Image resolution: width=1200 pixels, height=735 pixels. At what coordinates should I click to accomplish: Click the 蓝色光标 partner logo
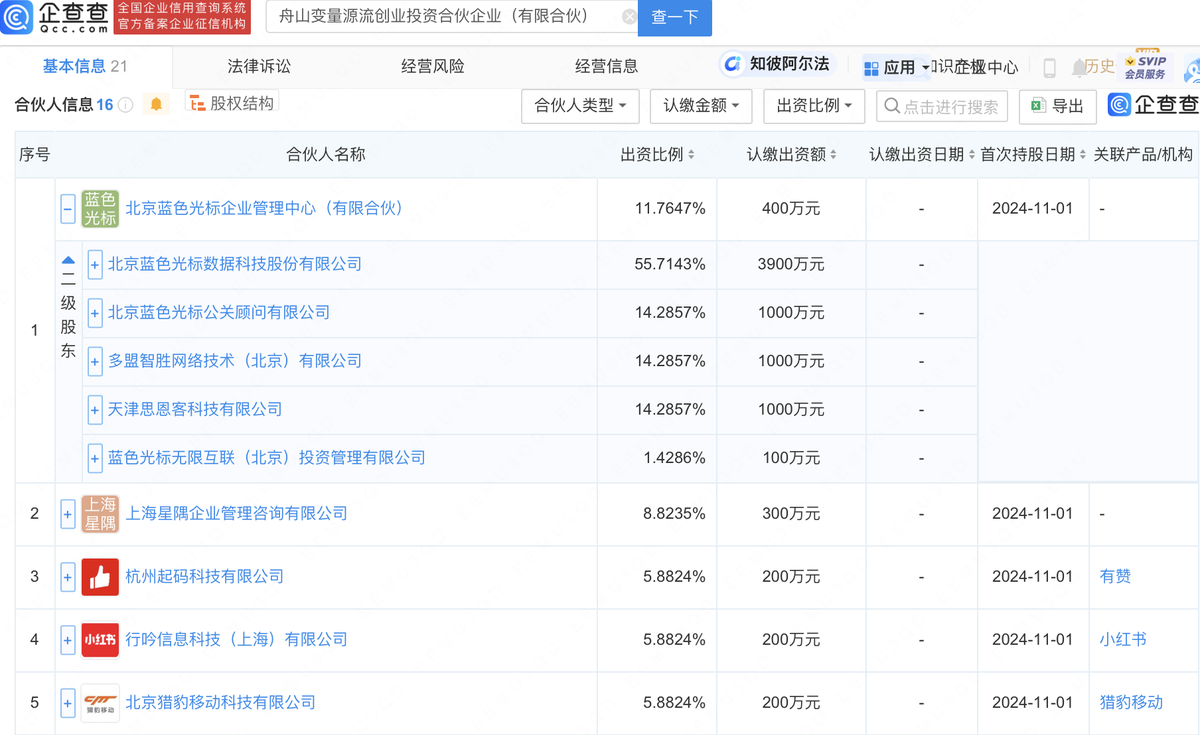pos(100,209)
